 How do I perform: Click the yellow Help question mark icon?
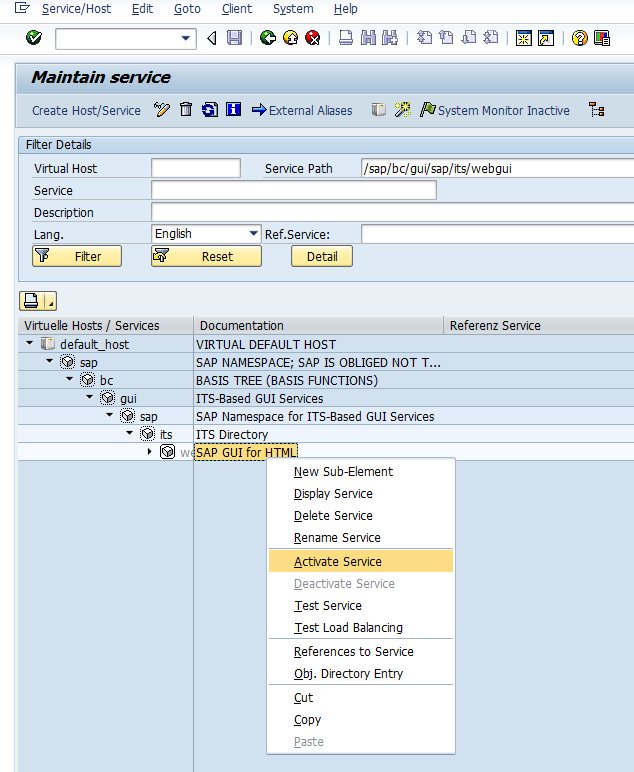click(580, 38)
